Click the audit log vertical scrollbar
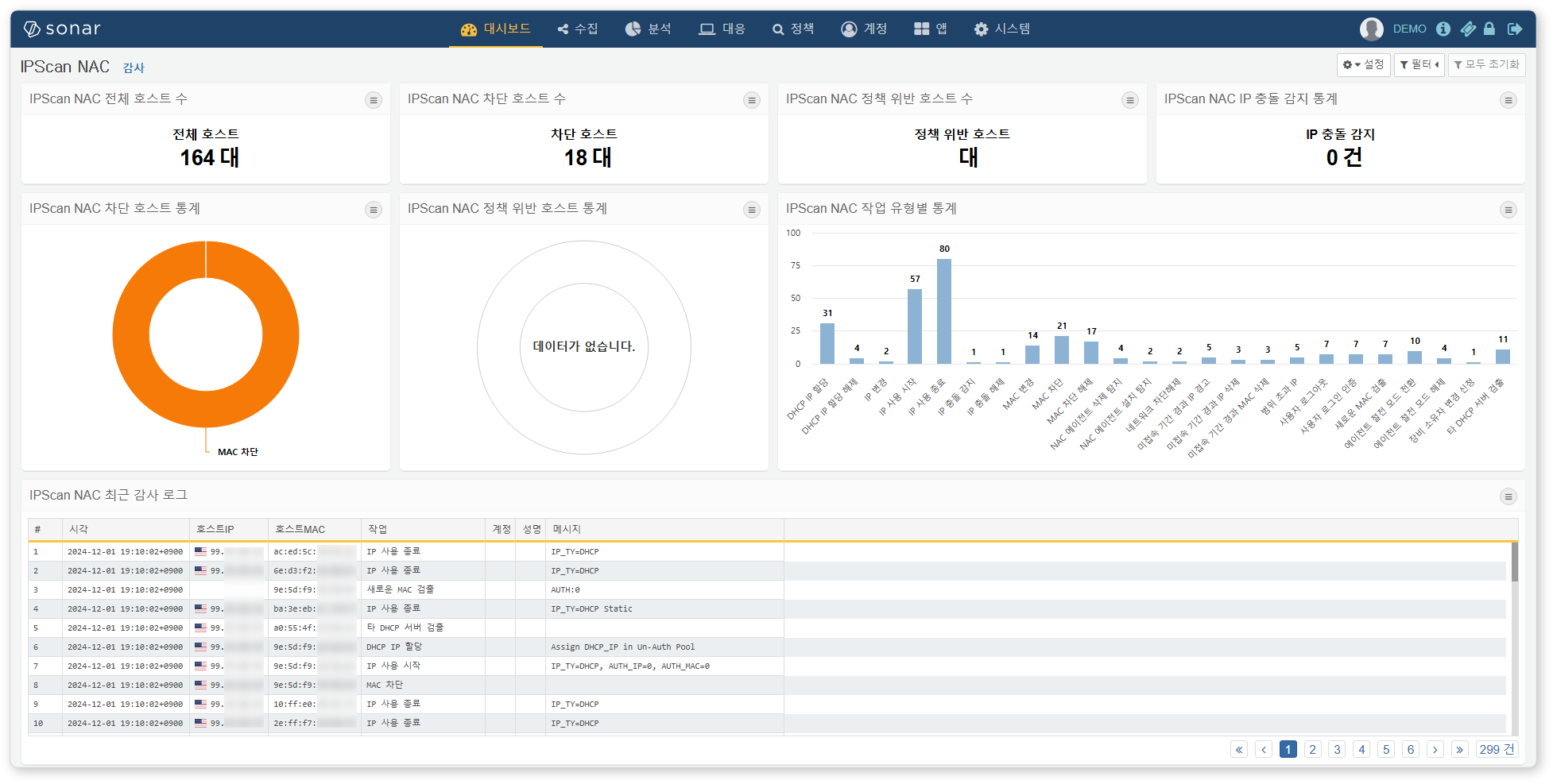Viewport: 1553px width, 784px height. point(1514,562)
